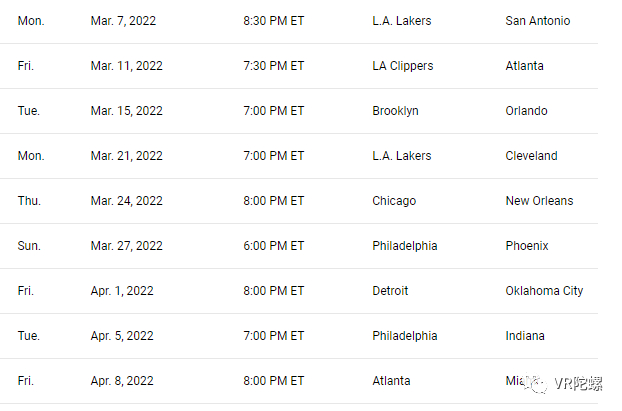Click the Thu. day label
Viewport: 622px width, 411px height.
click(x=28, y=201)
